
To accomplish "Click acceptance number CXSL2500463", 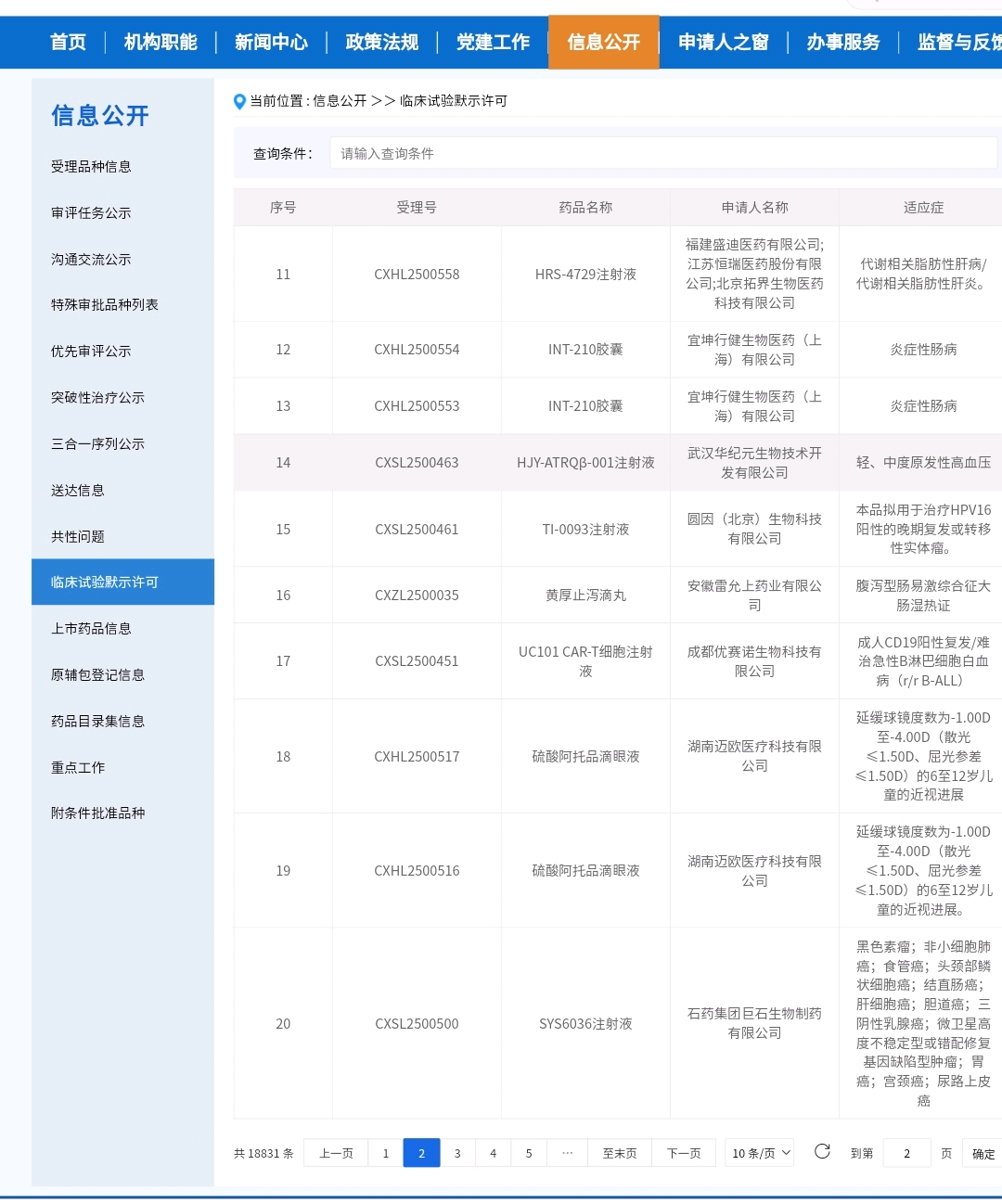I will [x=417, y=463].
